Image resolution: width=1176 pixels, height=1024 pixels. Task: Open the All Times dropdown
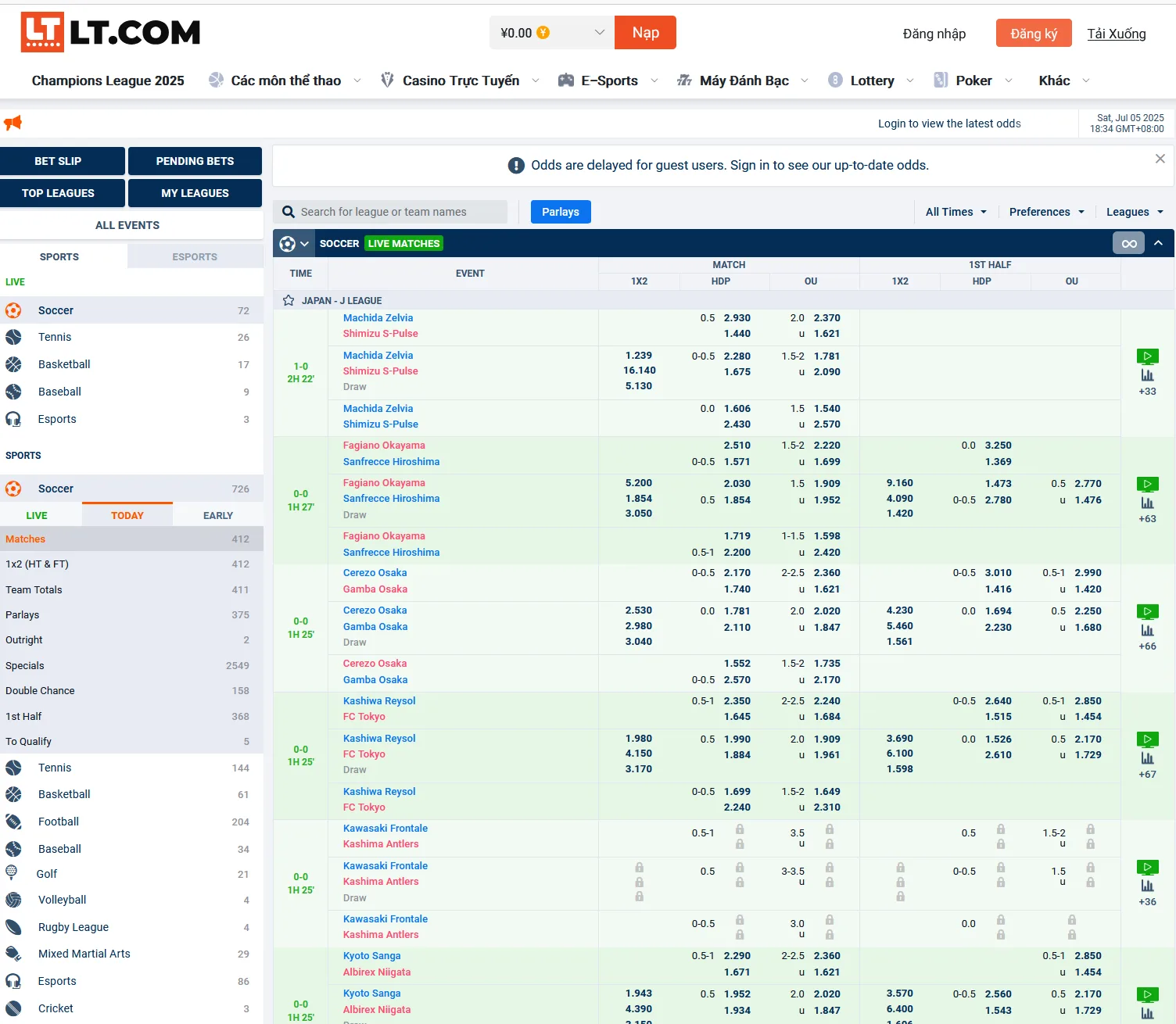click(x=956, y=212)
